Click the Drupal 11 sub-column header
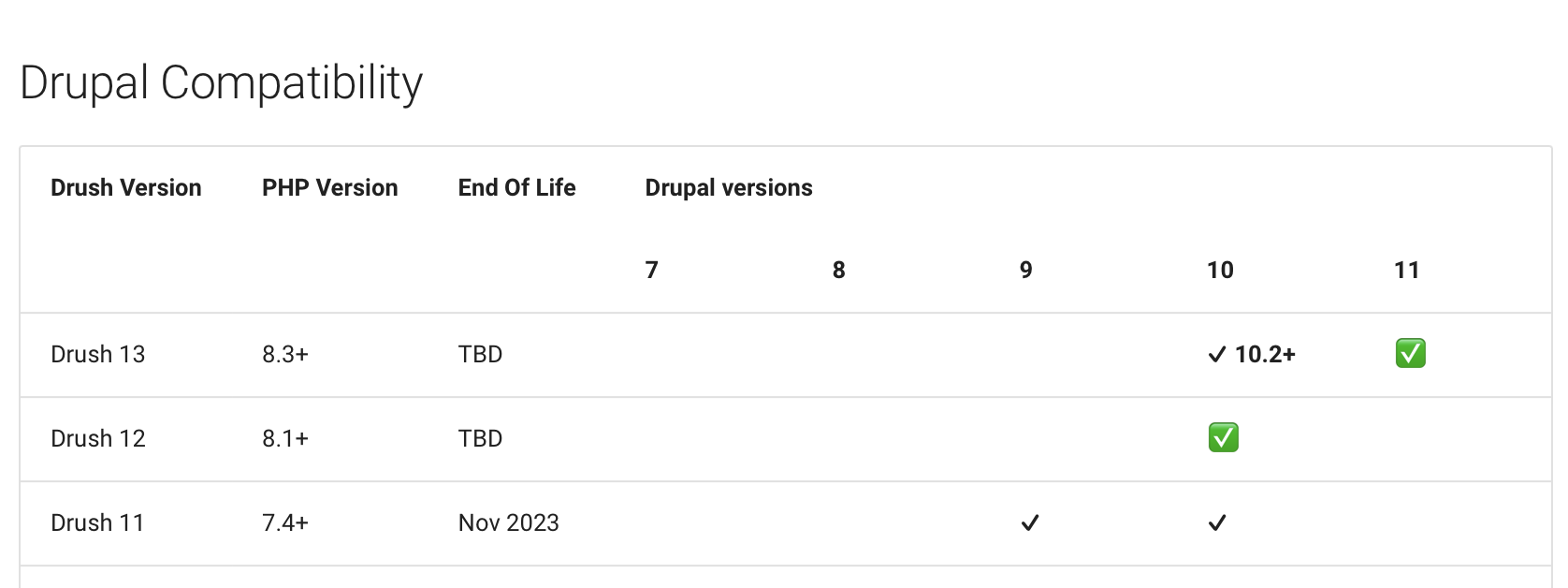 (1407, 270)
